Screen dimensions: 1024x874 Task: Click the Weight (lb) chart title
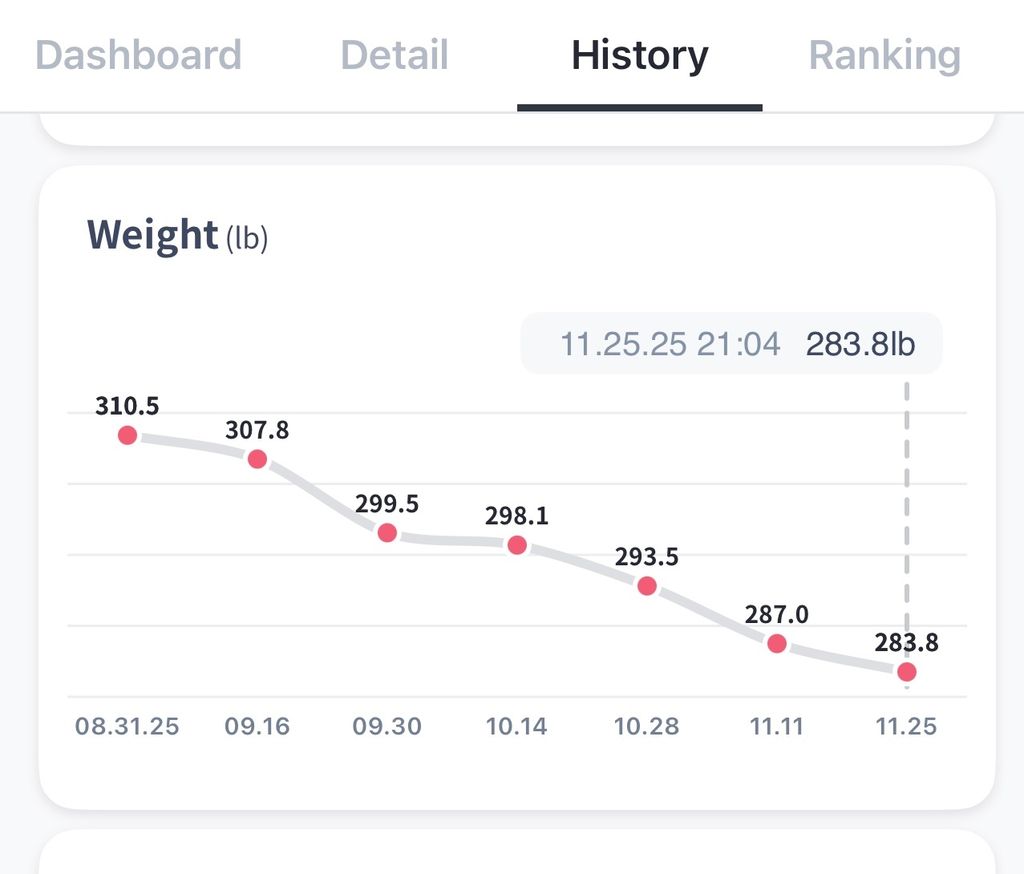click(x=177, y=235)
